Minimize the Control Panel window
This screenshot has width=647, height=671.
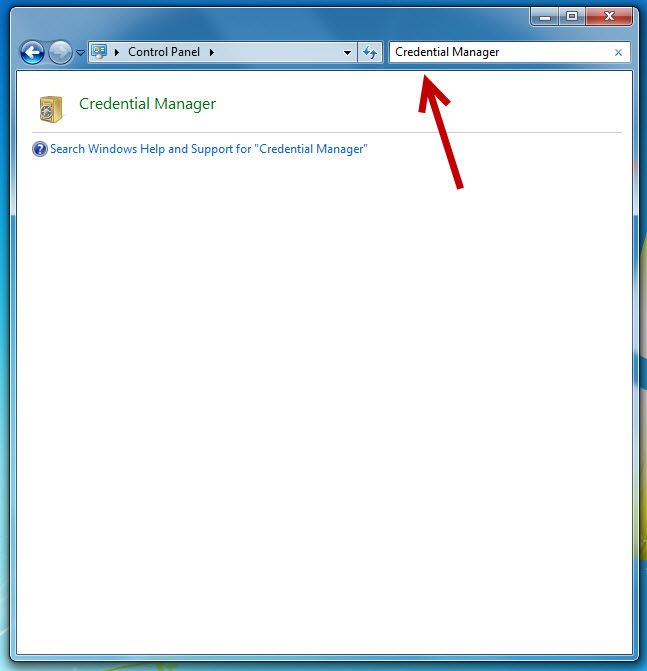click(545, 17)
